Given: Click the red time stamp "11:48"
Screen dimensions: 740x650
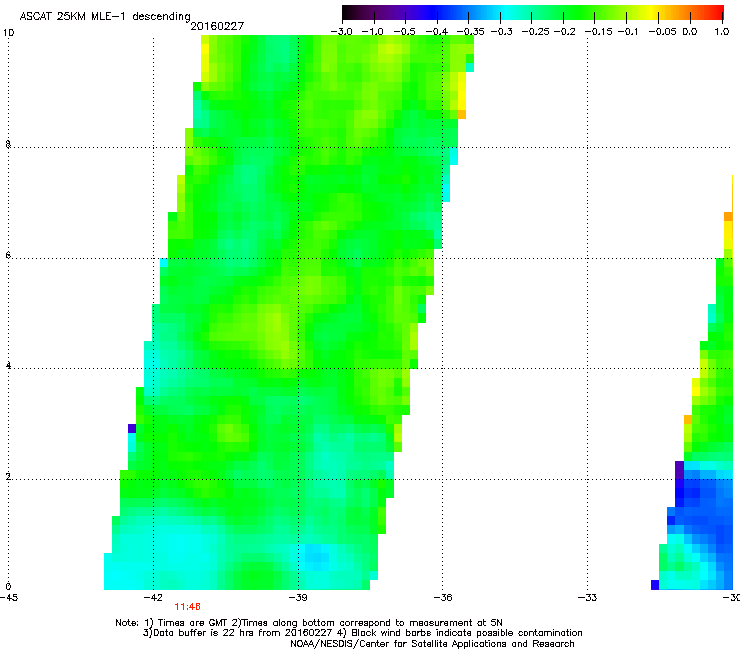Looking at the screenshot, I should click(187, 607).
